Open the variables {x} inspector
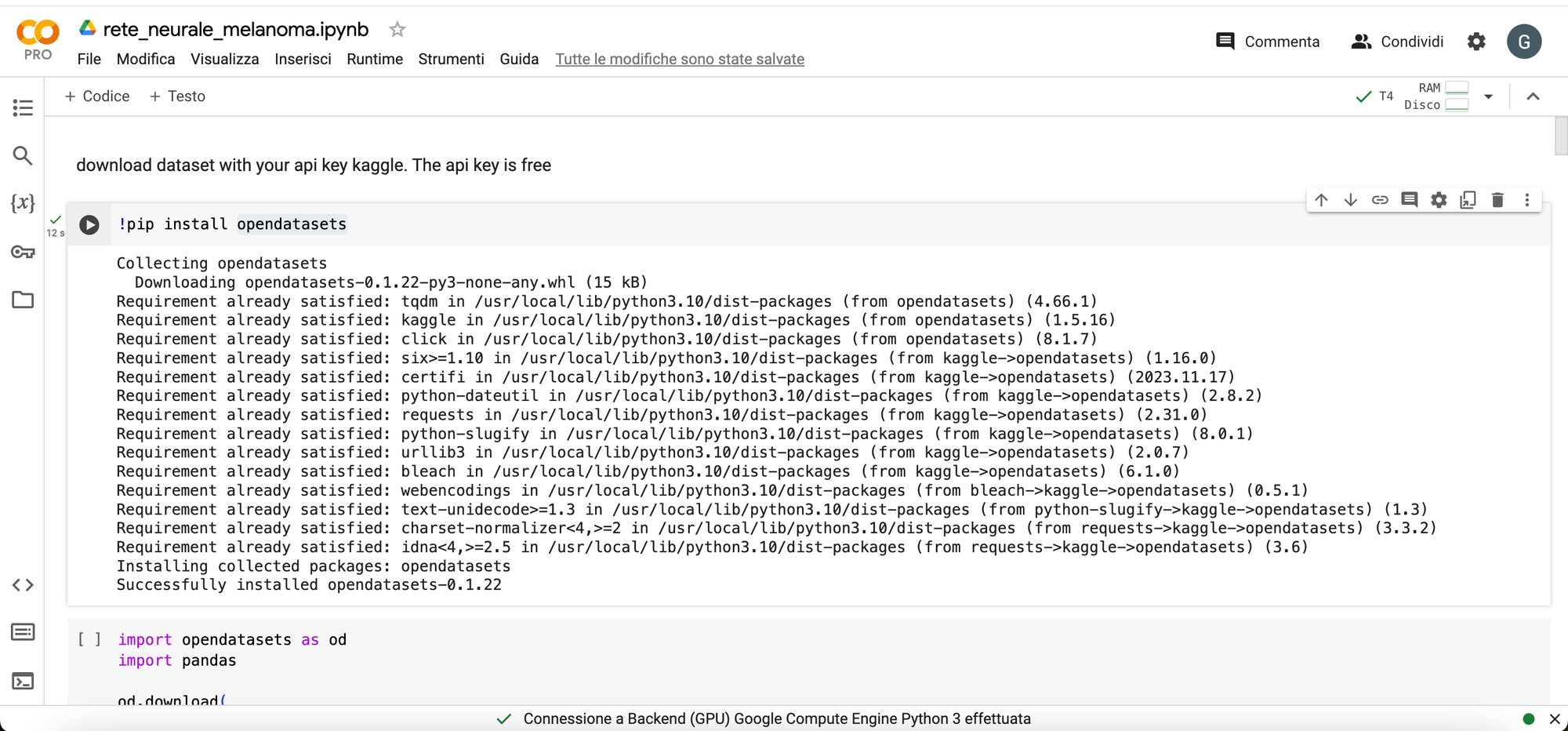Viewport: 1568px width, 731px height. tap(23, 203)
